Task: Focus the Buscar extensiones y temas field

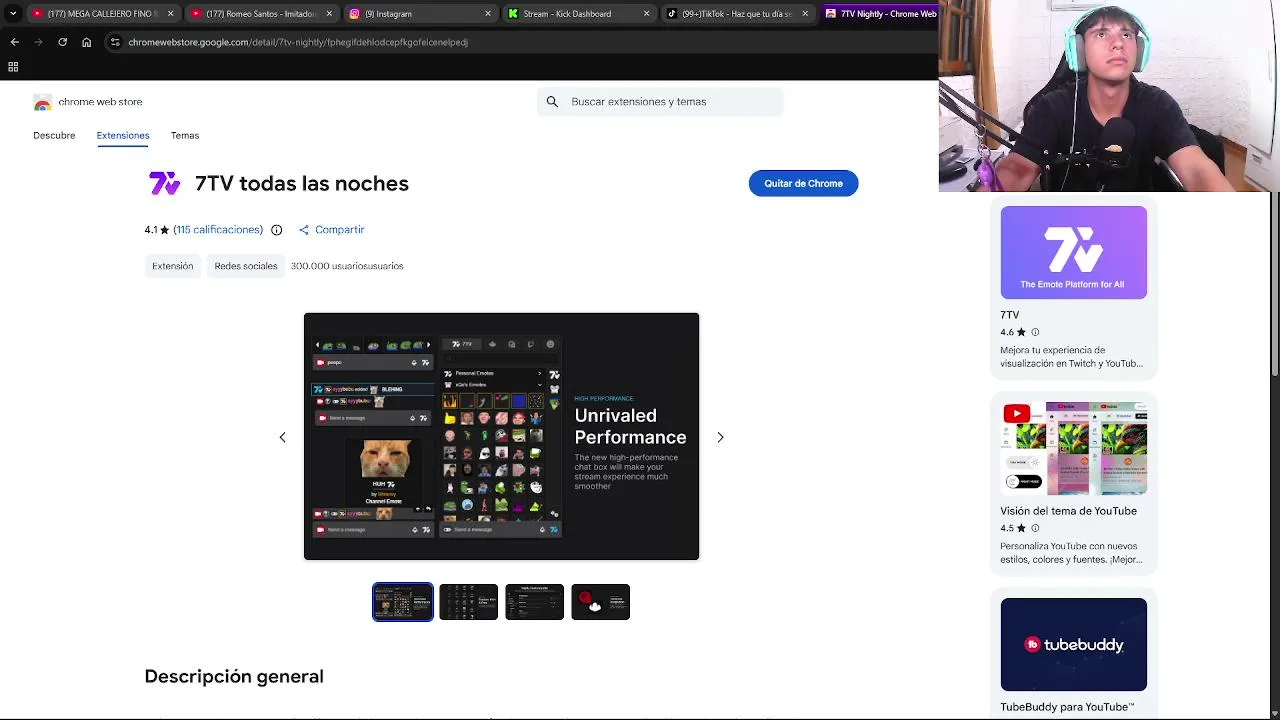Action: click(x=660, y=102)
